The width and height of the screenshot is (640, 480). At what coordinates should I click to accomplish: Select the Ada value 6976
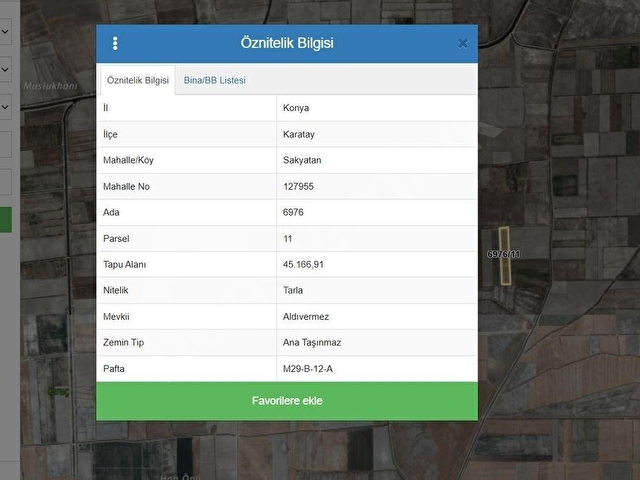[293, 212]
